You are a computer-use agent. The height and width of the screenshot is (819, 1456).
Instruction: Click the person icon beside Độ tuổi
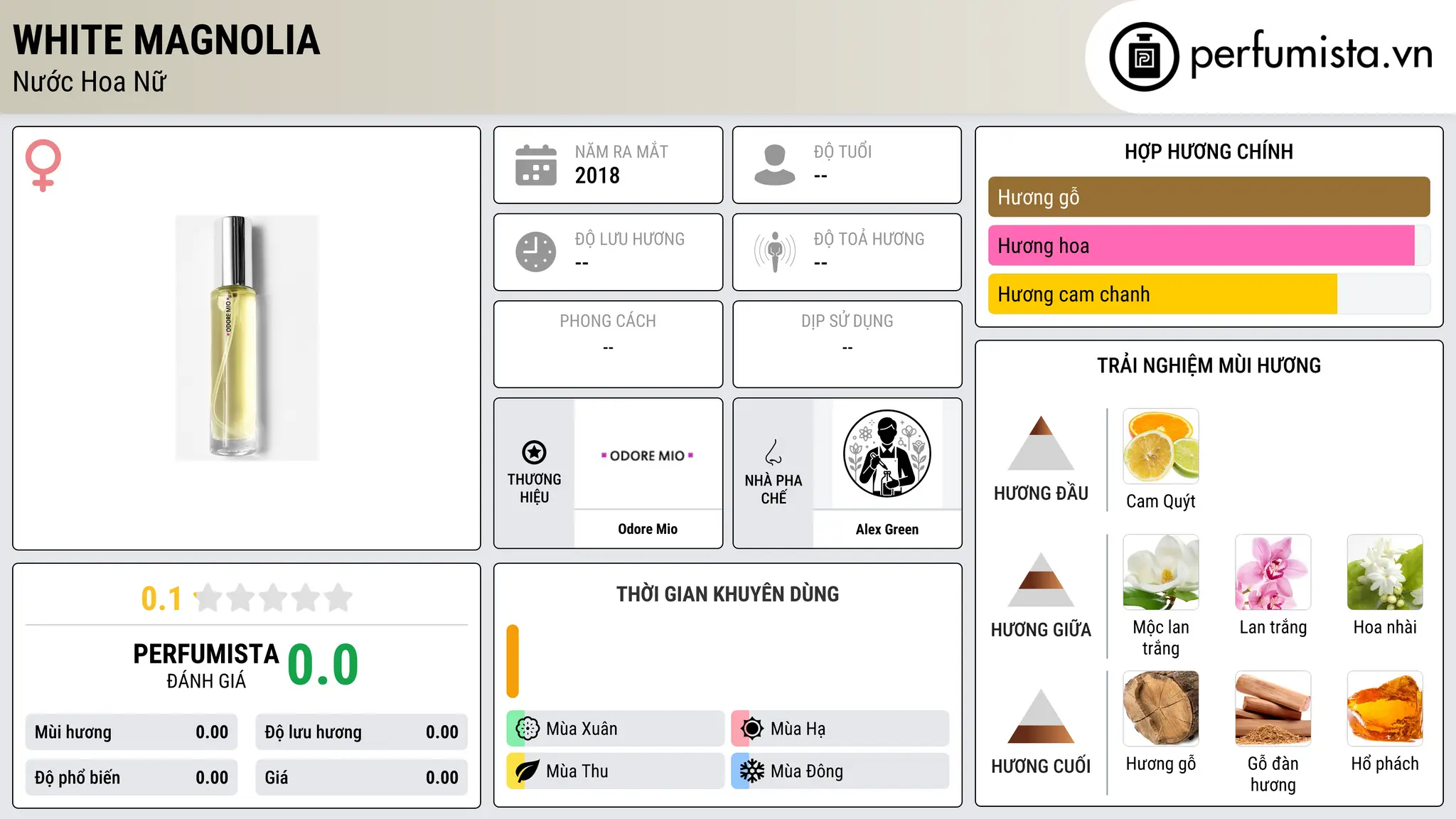(775, 165)
